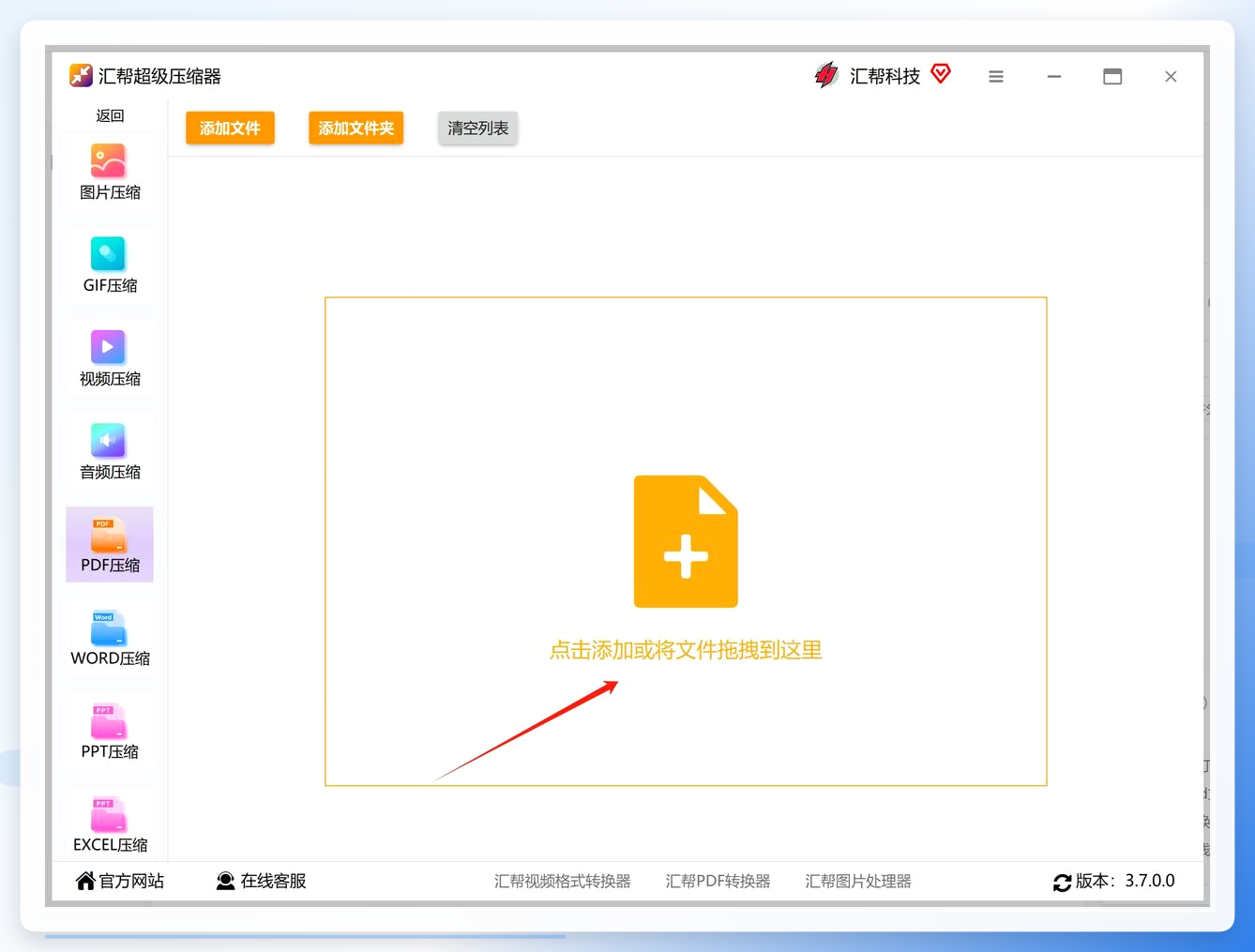Click the 在线客服 headset icon
The width and height of the screenshot is (1255, 952).
pyautogui.click(x=225, y=881)
